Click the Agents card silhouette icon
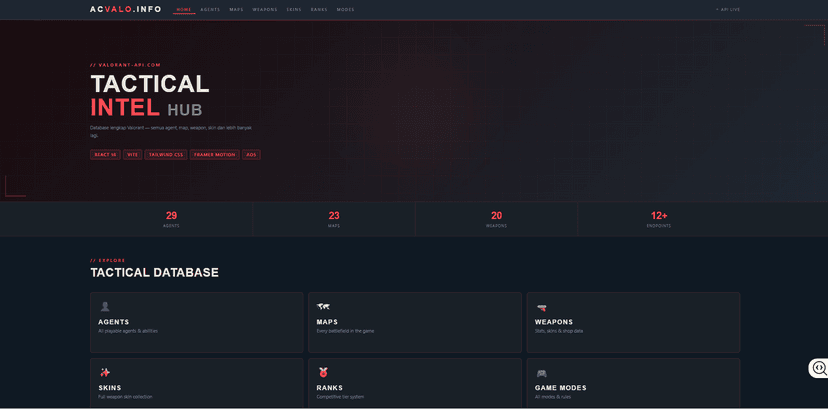 point(105,307)
